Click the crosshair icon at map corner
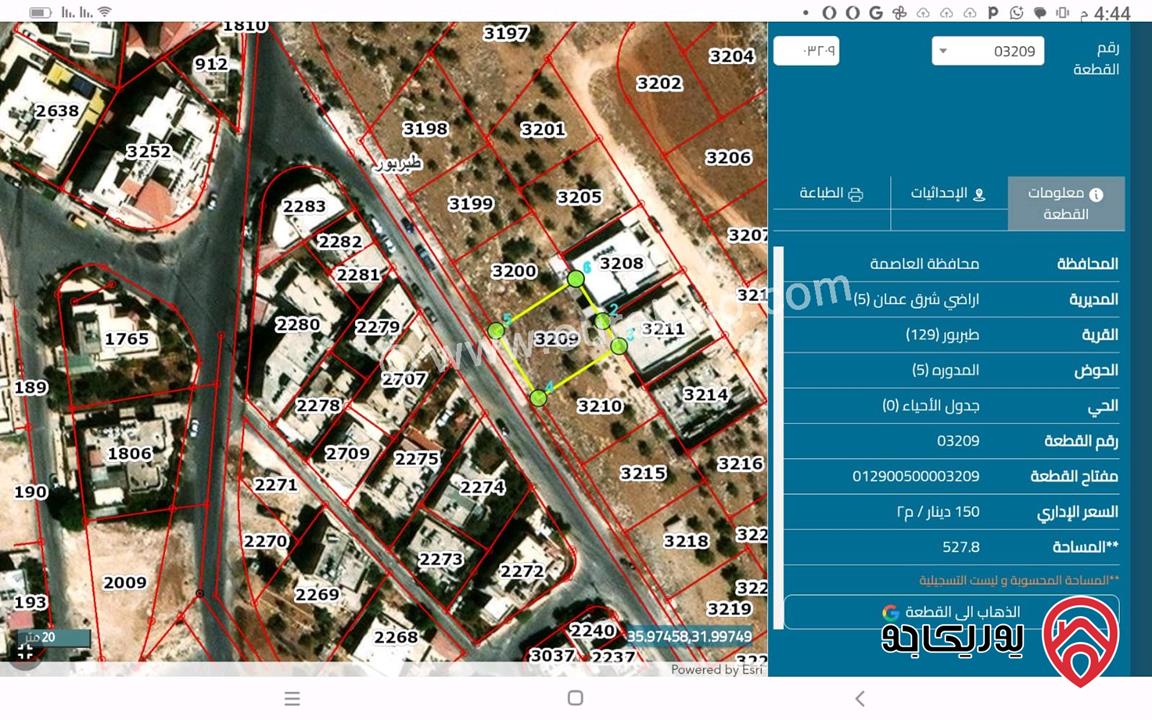The image size is (1152, 720). tap(25, 652)
